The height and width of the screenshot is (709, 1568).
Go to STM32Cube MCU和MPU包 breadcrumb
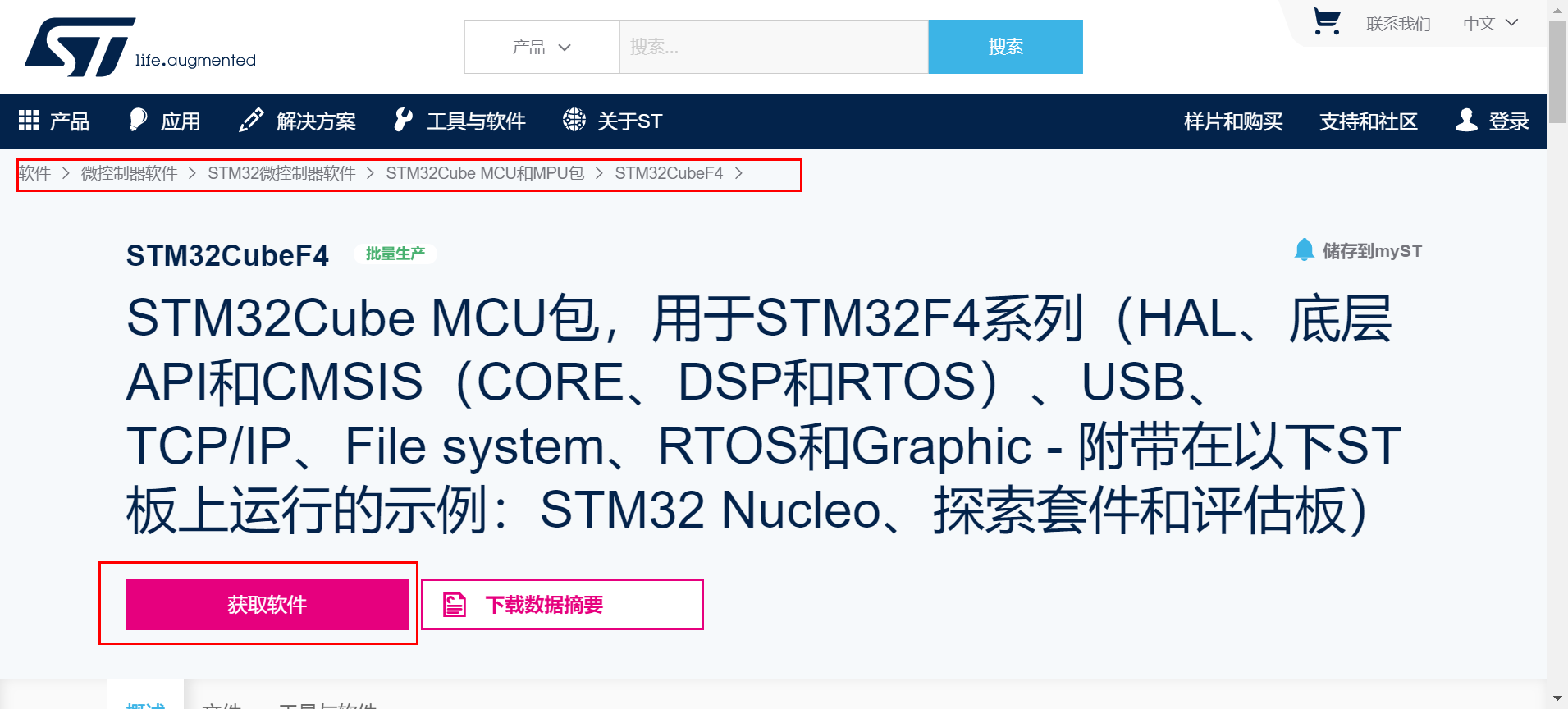tap(485, 173)
